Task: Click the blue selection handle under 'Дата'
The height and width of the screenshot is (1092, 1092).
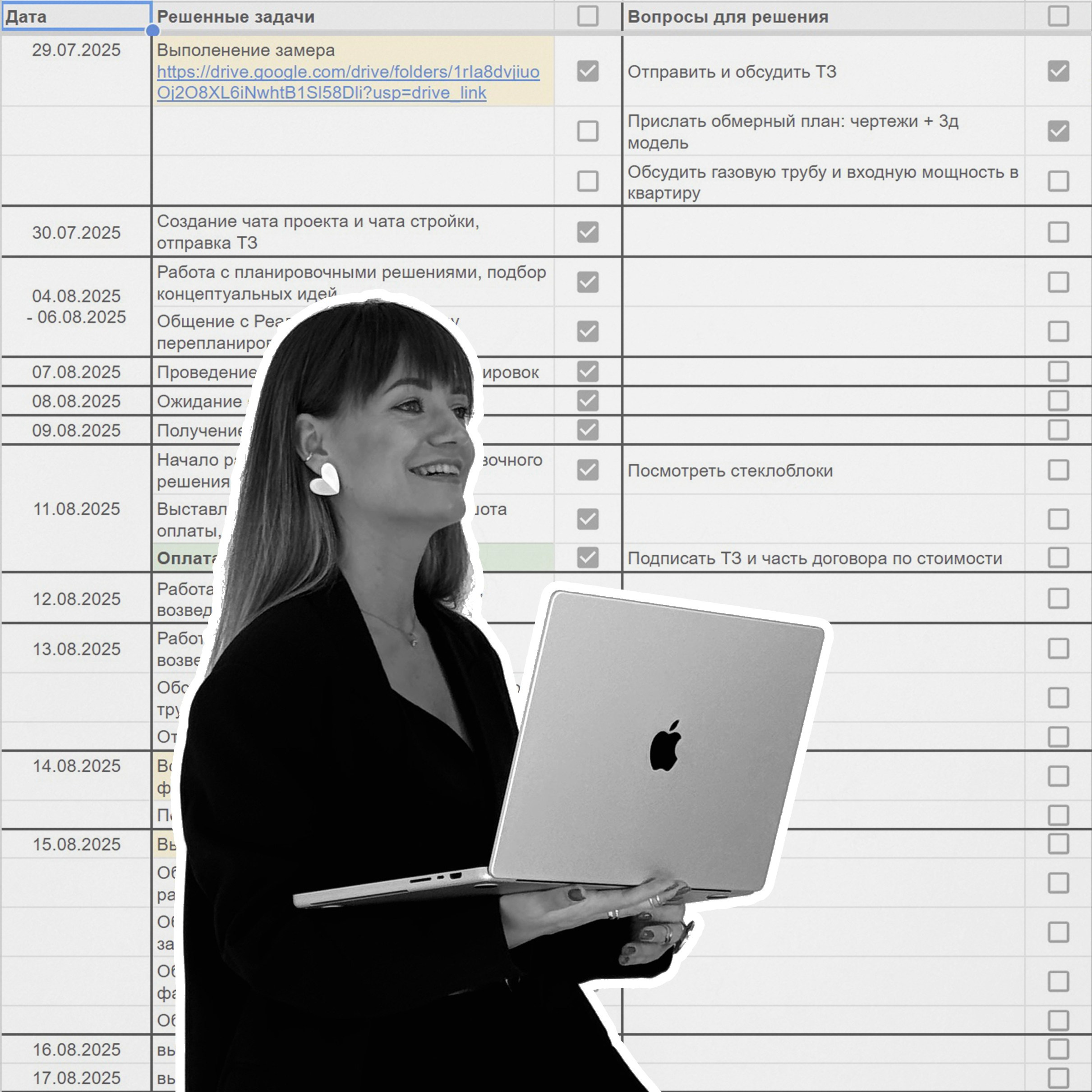Action: [x=152, y=31]
